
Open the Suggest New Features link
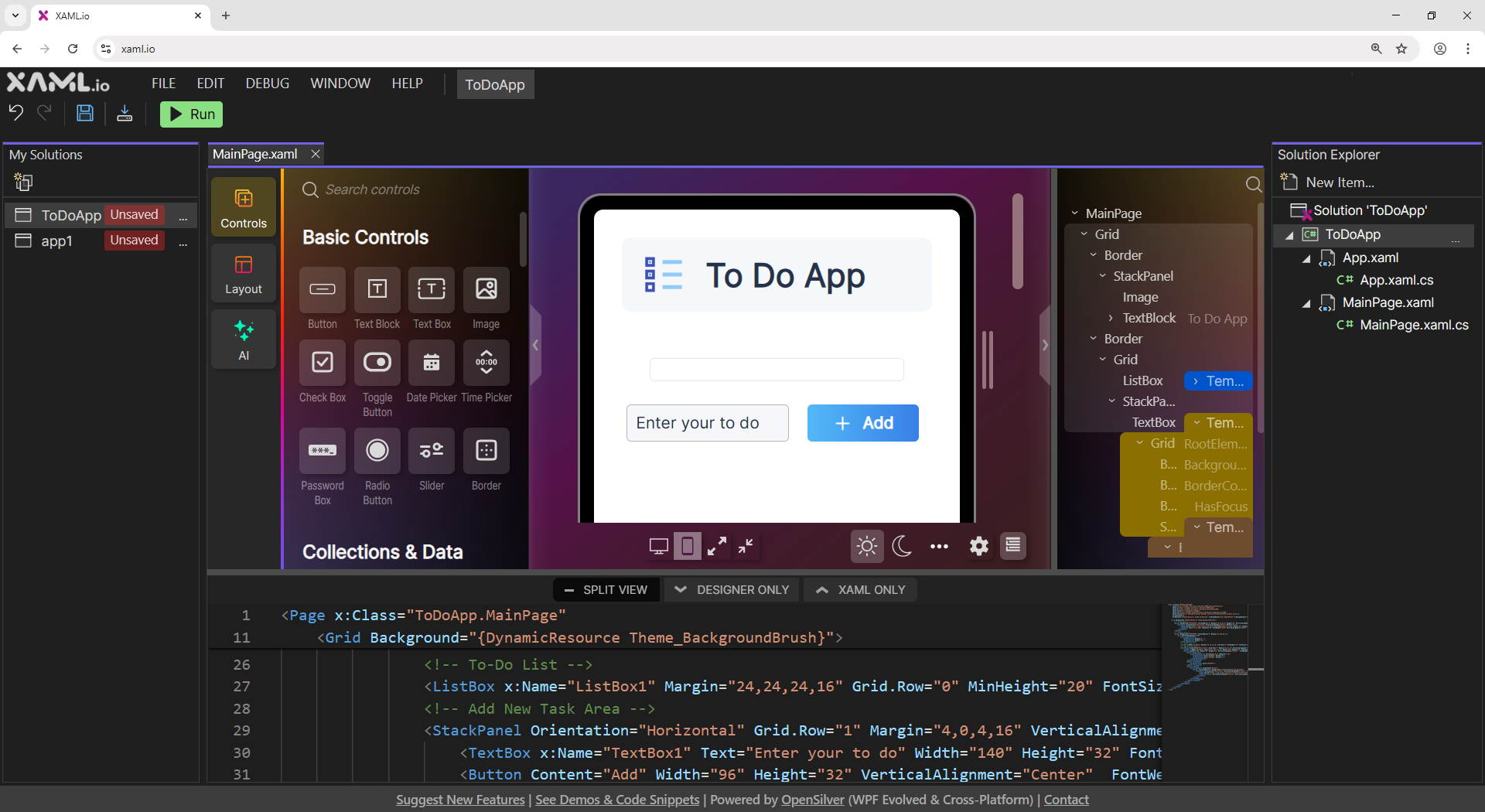[x=459, y=800]
